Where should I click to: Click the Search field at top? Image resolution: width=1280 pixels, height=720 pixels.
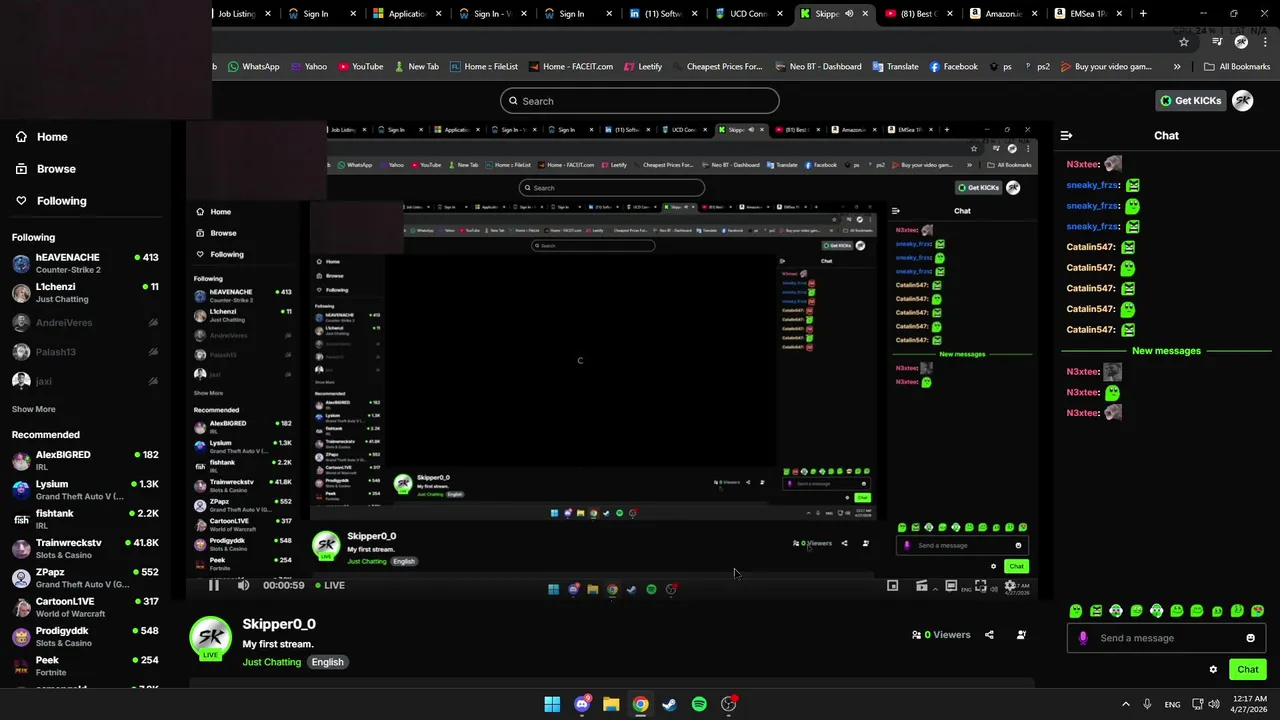[x=640, y=101]
